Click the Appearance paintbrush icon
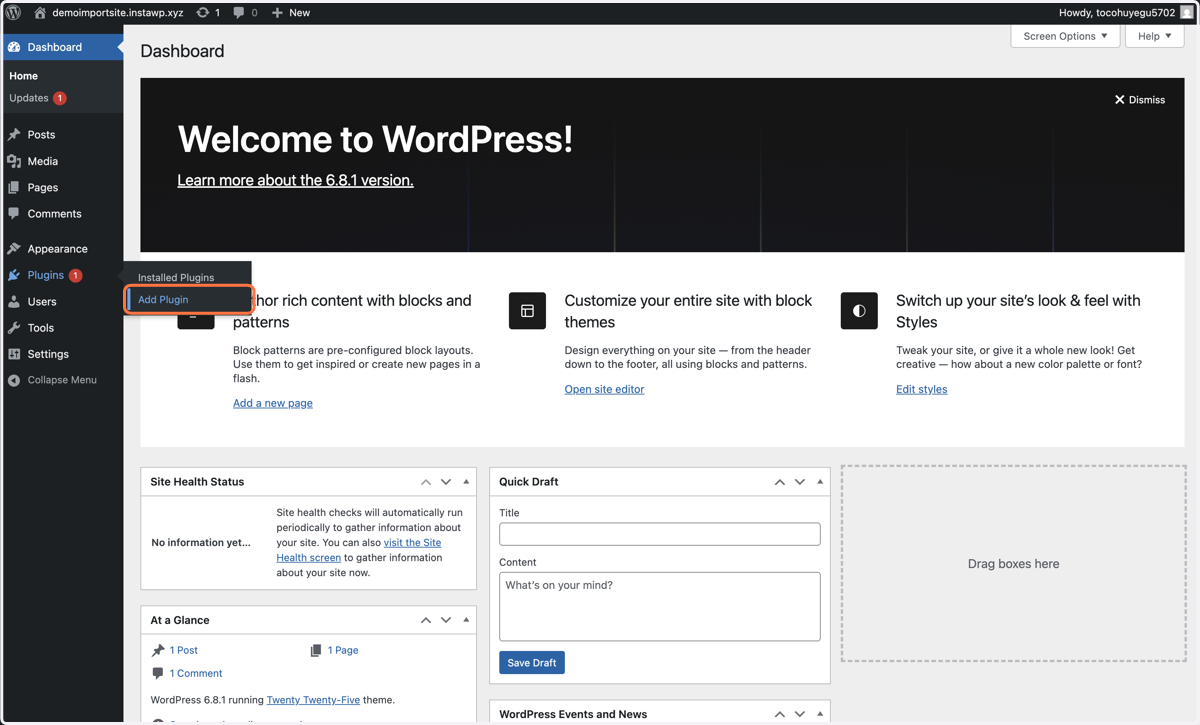Screen dimensions: 1200x725 point(14,249)
